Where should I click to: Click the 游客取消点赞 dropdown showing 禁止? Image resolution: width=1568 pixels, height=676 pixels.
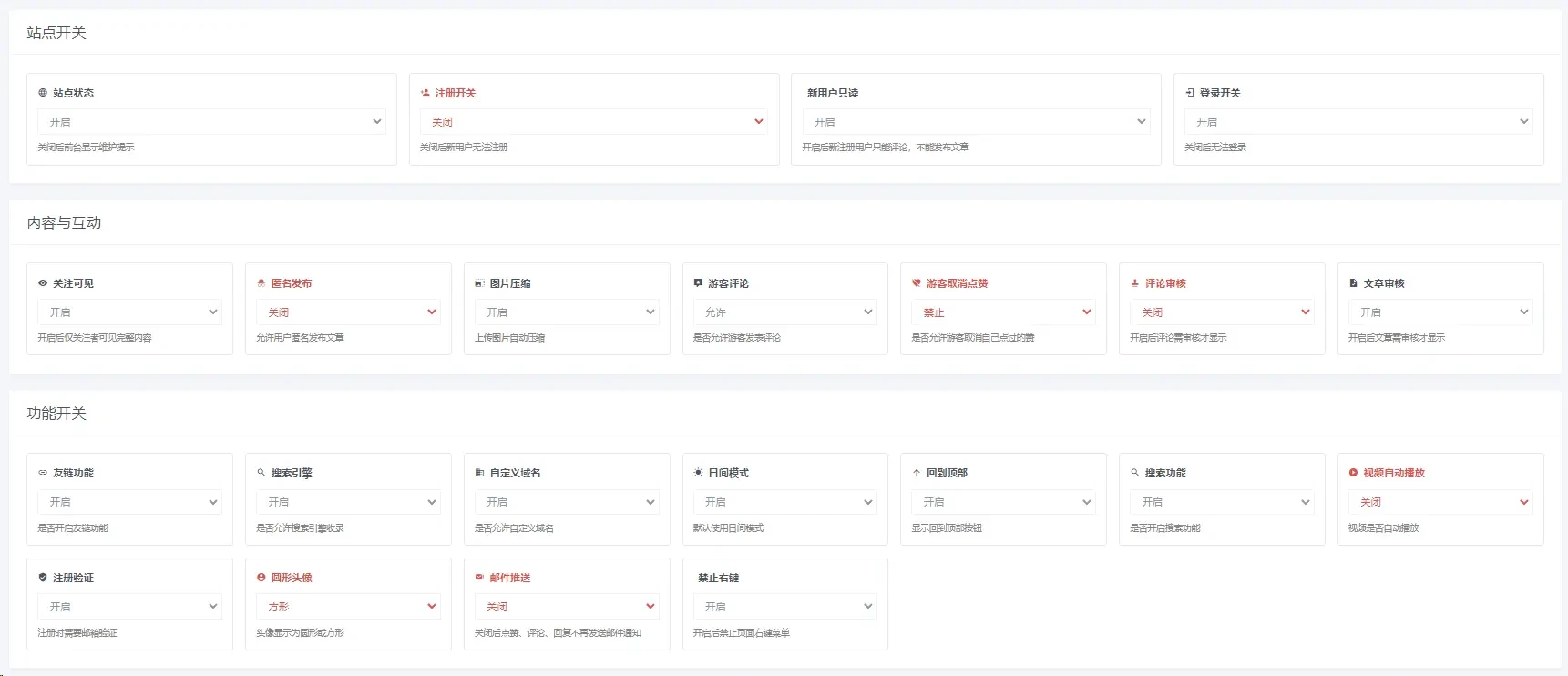tap(1003, 312)
